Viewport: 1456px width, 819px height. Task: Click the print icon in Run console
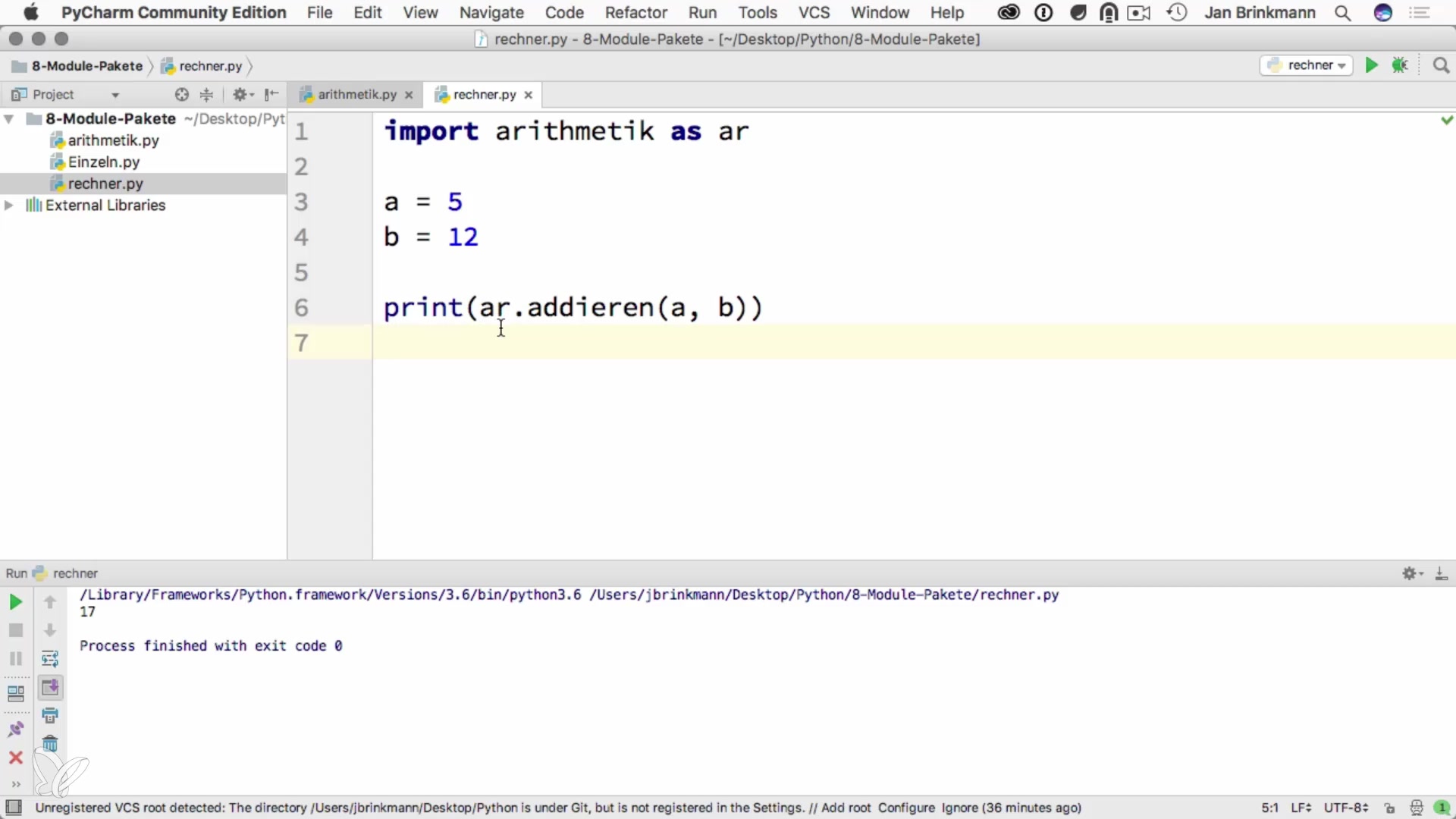[50, 716]
